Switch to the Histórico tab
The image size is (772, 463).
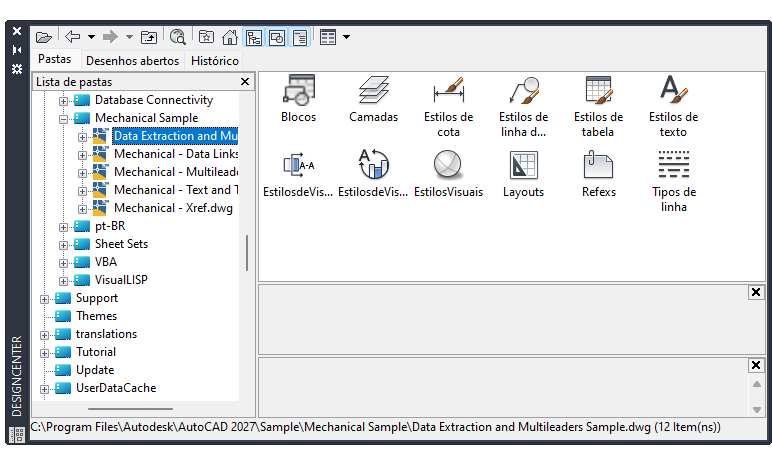pyautogui.click(x=215, y=61)
